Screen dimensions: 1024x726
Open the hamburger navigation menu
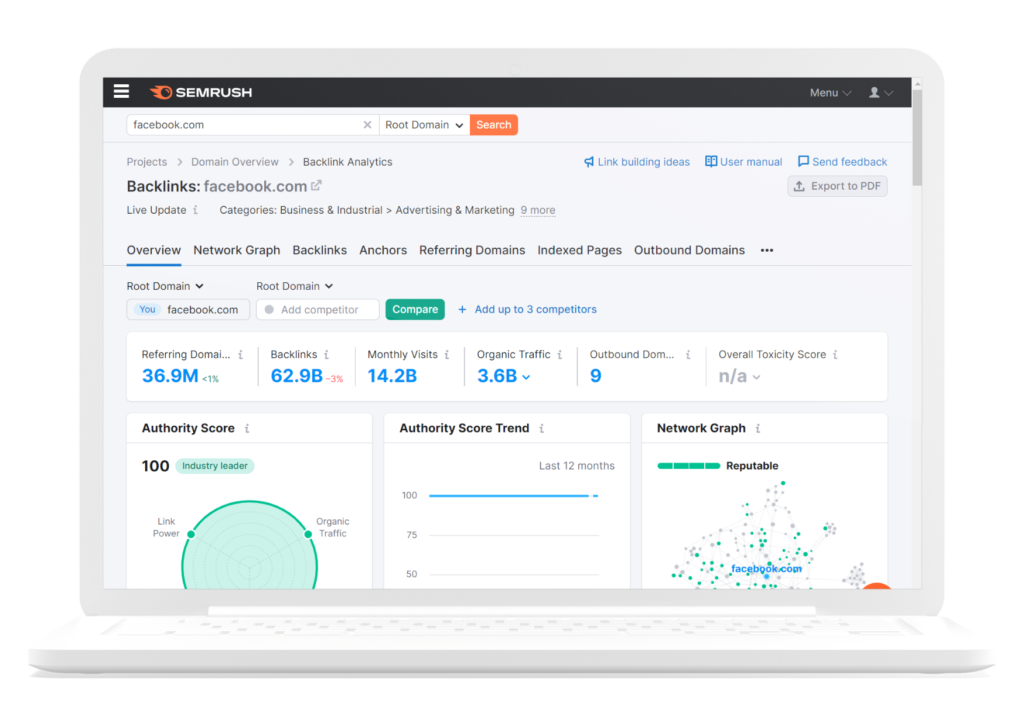tap(121, 92)
